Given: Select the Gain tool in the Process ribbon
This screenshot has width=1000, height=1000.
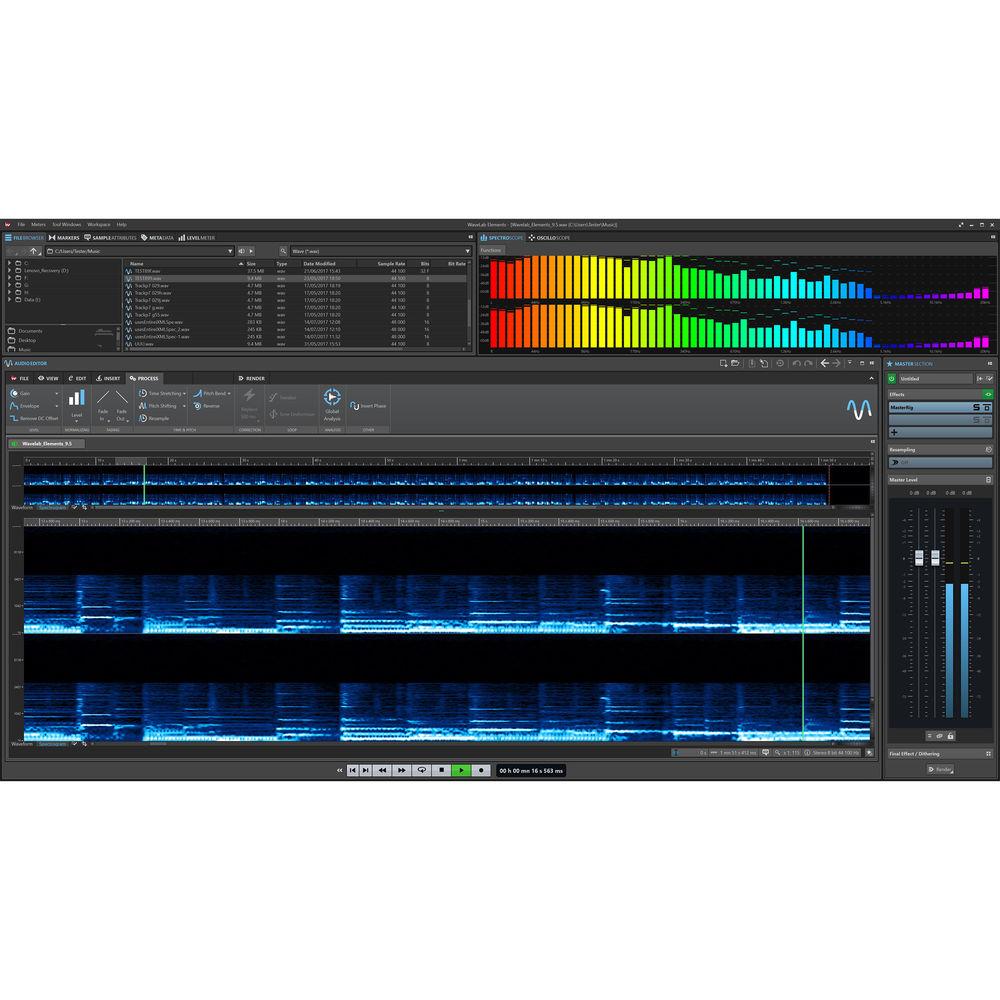Looking at the screenshot, I should coord(22,392).
